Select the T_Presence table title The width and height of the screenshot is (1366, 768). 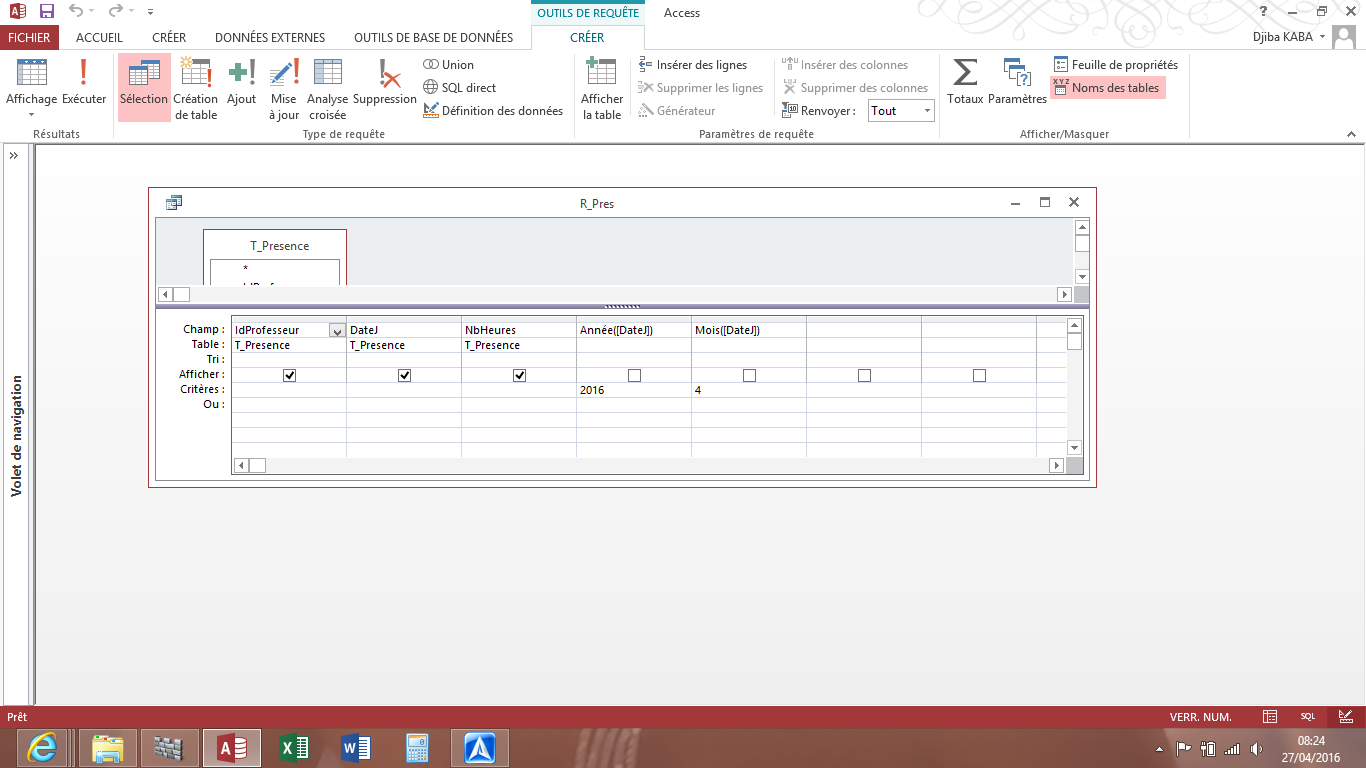[x=279, y=246]
